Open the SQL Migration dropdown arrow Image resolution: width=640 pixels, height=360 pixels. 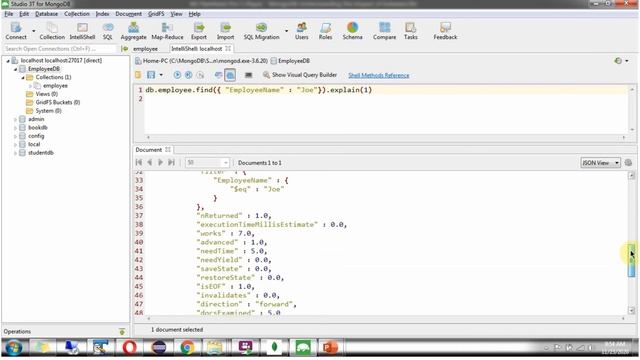coord(286,31)
